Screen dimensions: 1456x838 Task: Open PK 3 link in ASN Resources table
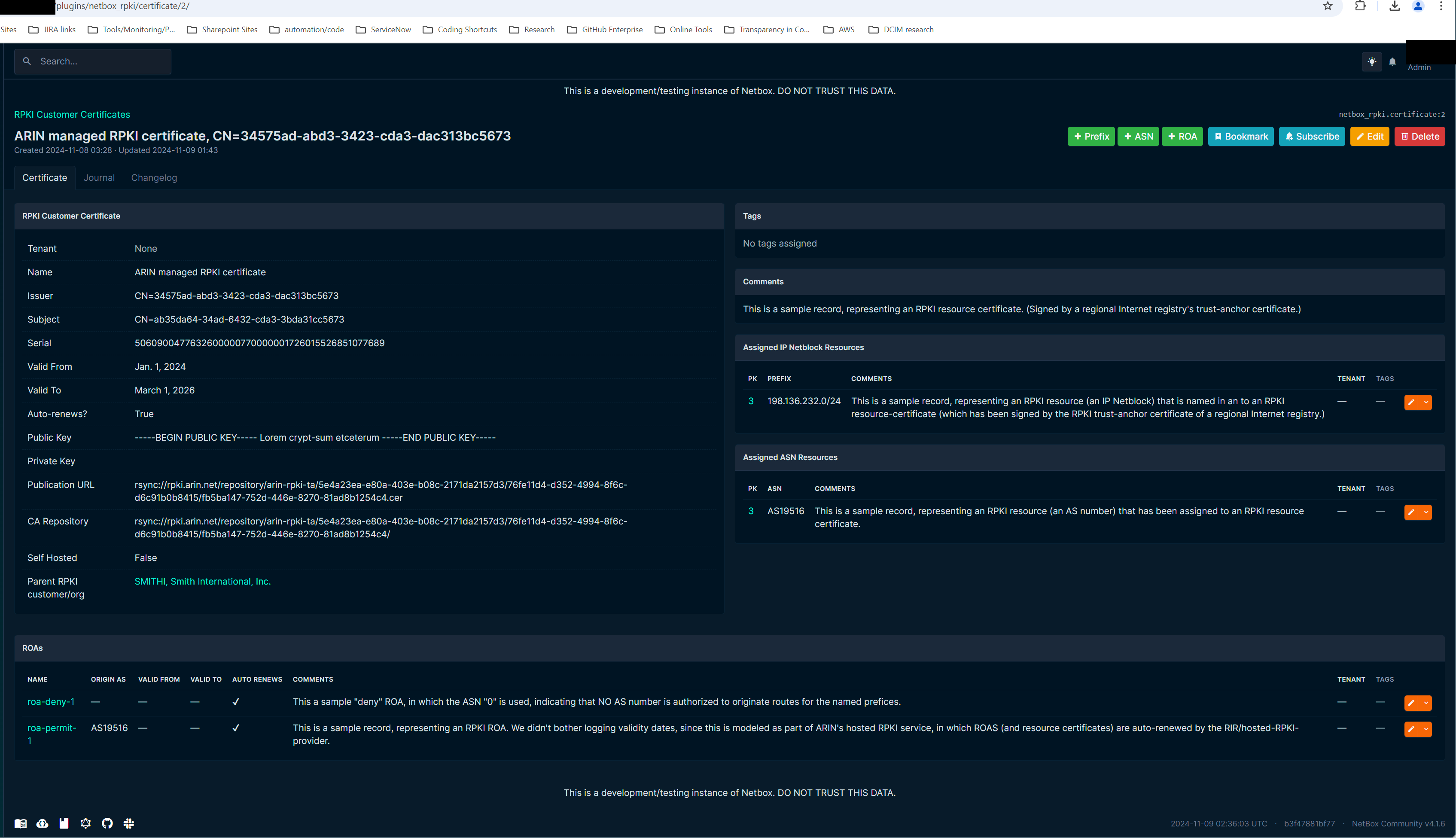click(x=751, y=511)
